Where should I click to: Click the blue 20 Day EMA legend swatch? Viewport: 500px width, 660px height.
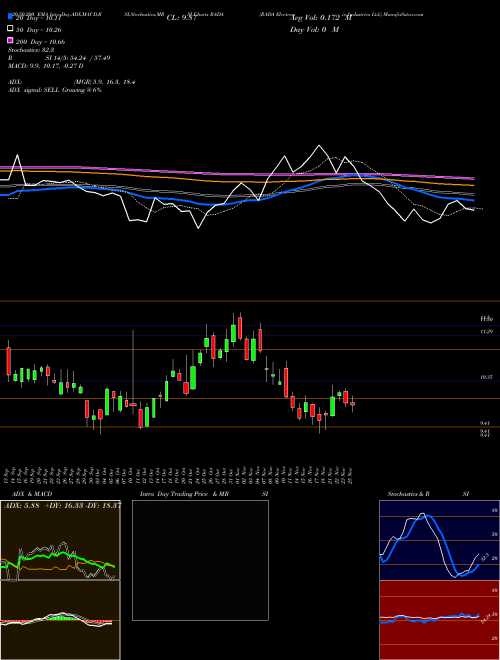(11, 17)
